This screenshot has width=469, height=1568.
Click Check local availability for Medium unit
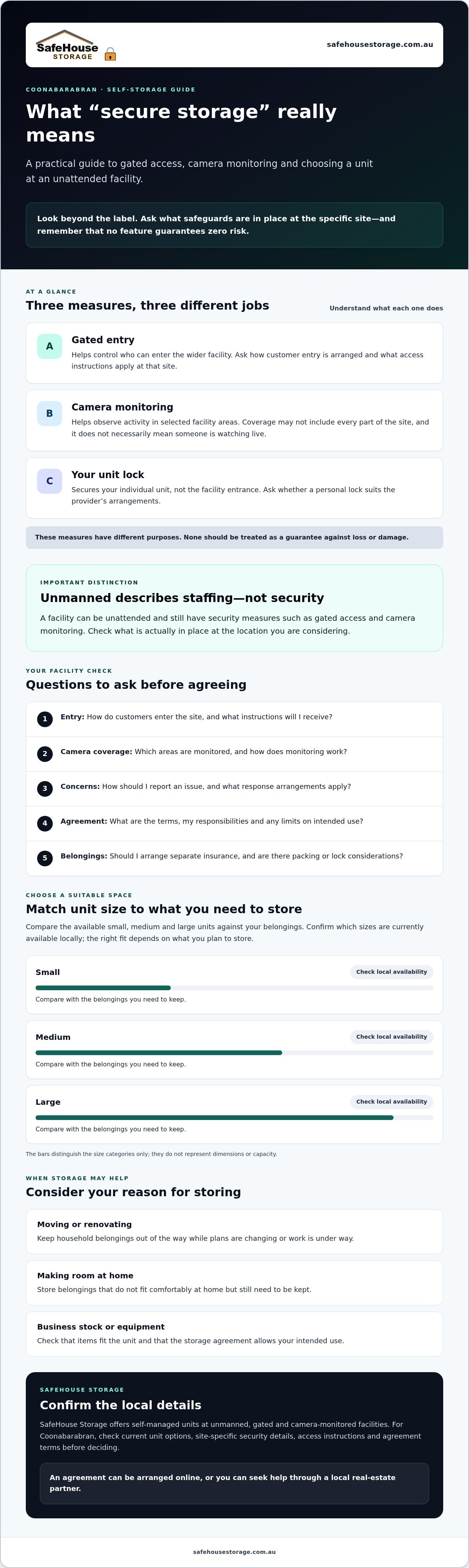[392, 1037]
